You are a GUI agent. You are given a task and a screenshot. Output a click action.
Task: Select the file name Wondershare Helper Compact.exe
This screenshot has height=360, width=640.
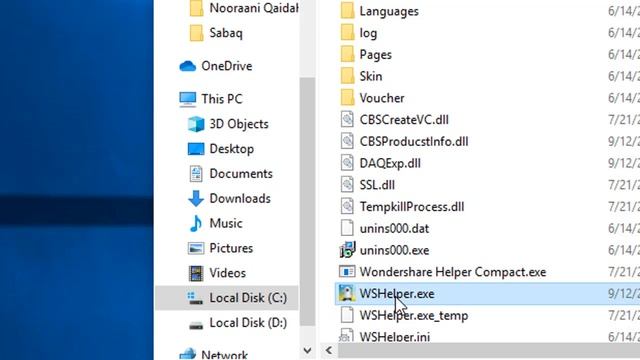pos(453,272)
